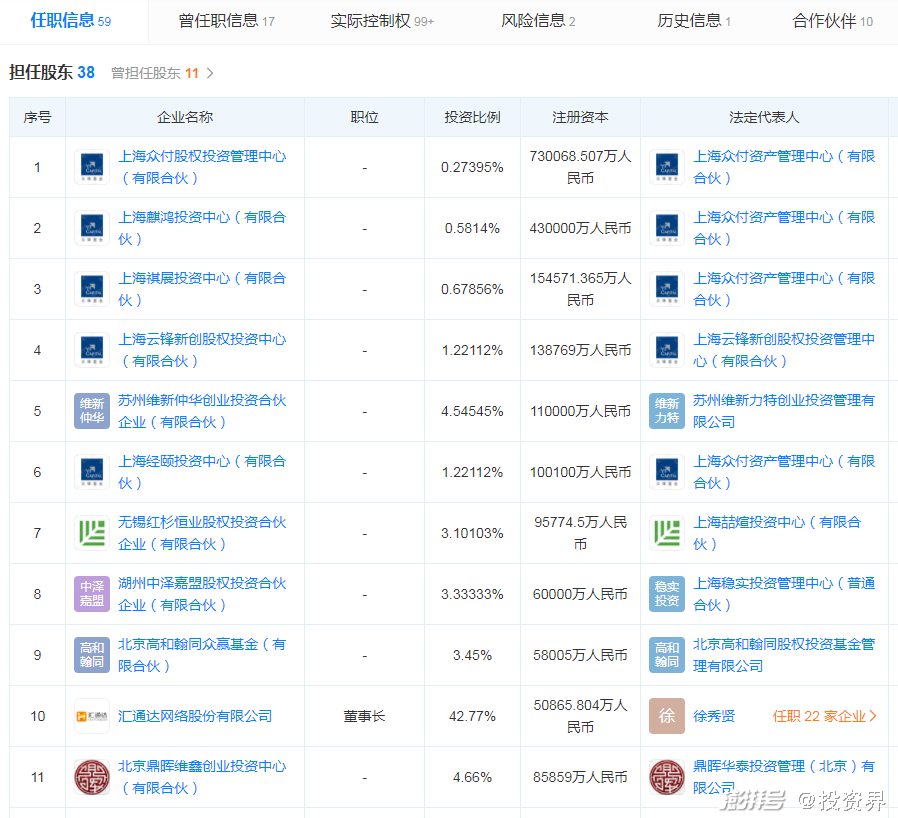898x818 pixels.
Task: Click 4.54545% investment ratio value
Action: 472,411
